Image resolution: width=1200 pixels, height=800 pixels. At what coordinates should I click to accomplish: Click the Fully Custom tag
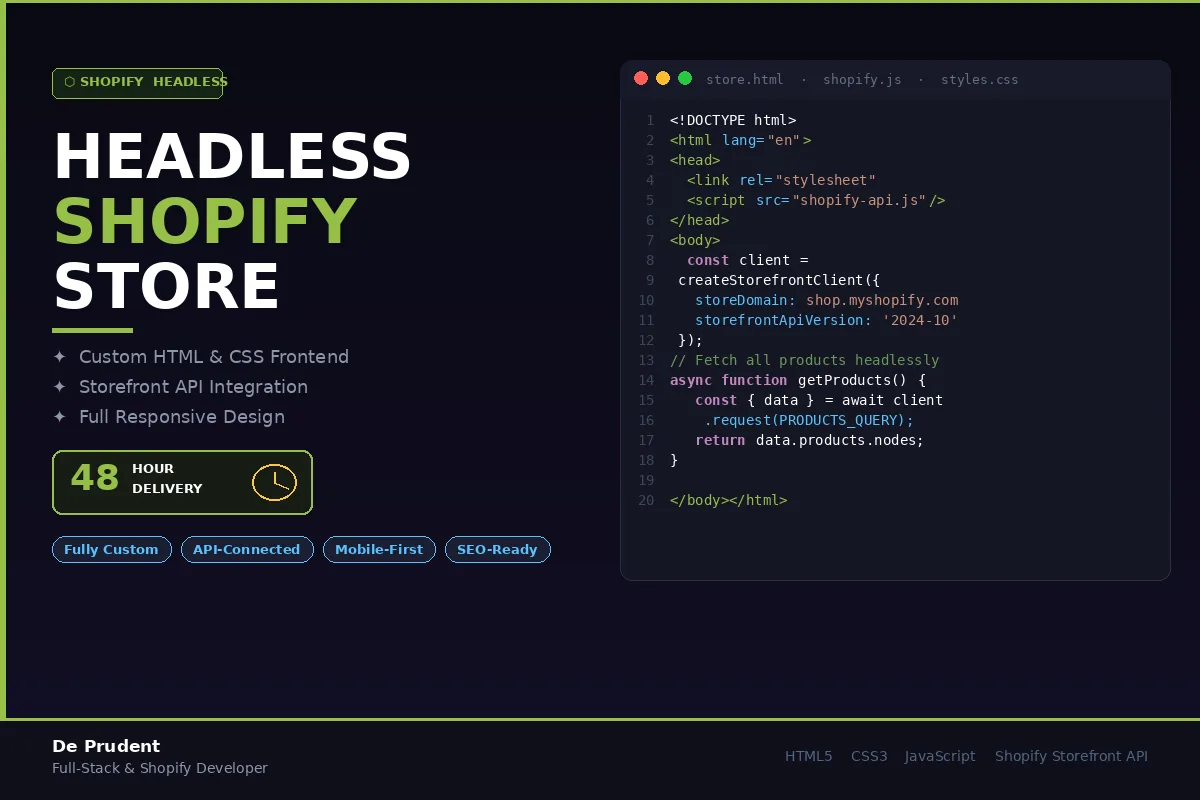pos(112,549)
